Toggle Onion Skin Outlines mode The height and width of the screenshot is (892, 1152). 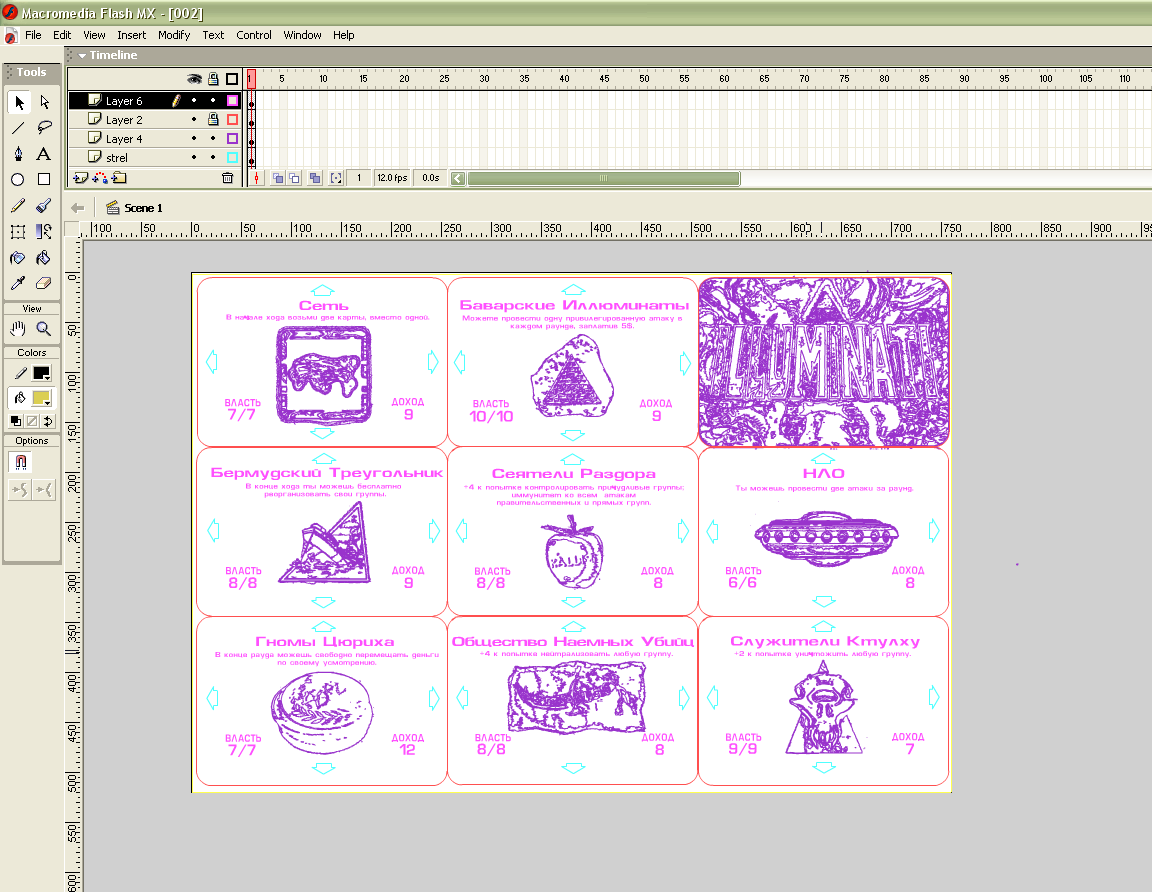(x=294, y=178)
